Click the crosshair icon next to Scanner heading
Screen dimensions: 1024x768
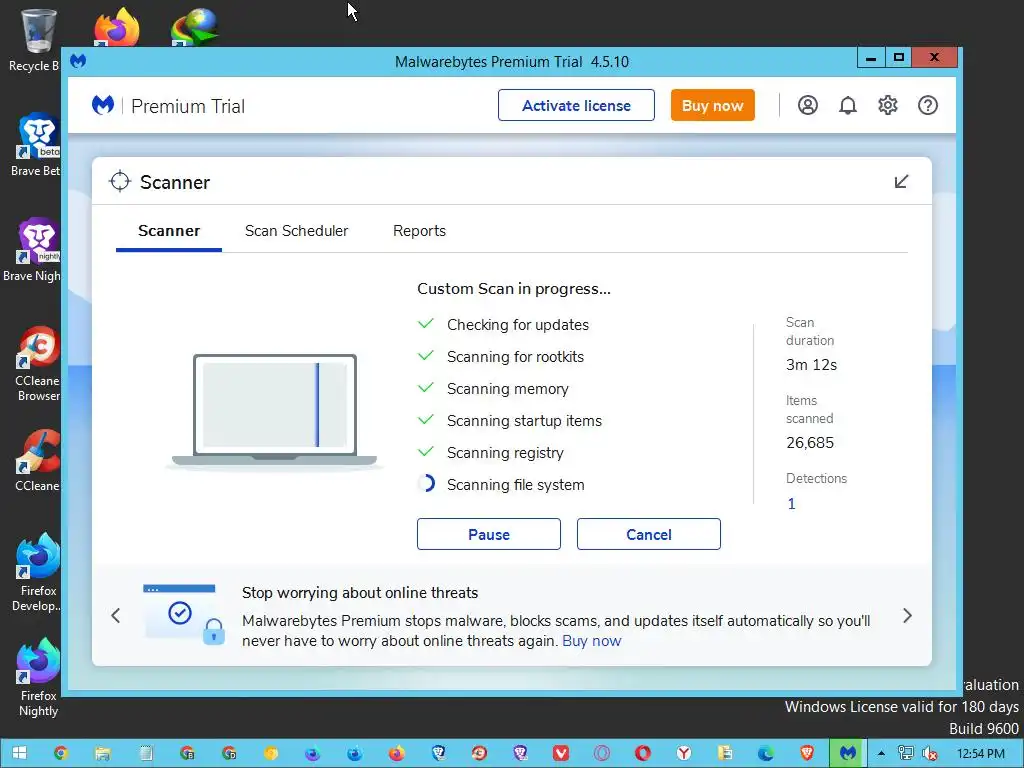tap(120, 182)
